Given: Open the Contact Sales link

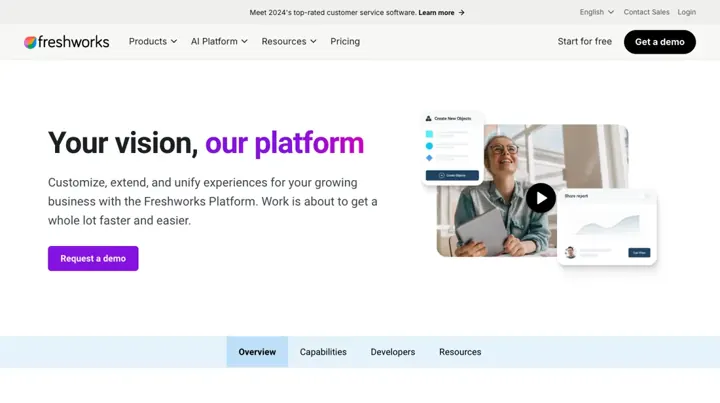Looking at the screenshot, I should 646,12.
